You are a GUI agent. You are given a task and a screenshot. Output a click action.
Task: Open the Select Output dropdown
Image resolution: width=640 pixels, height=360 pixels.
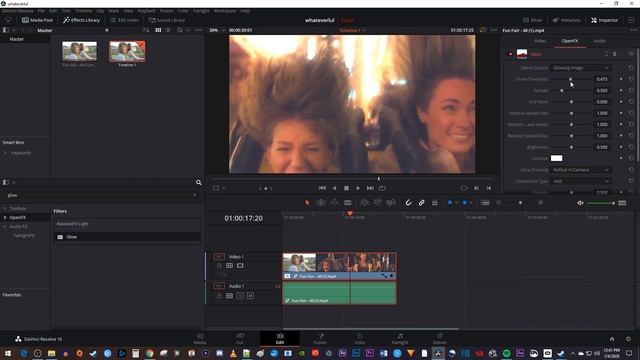[x=580, y=68]
